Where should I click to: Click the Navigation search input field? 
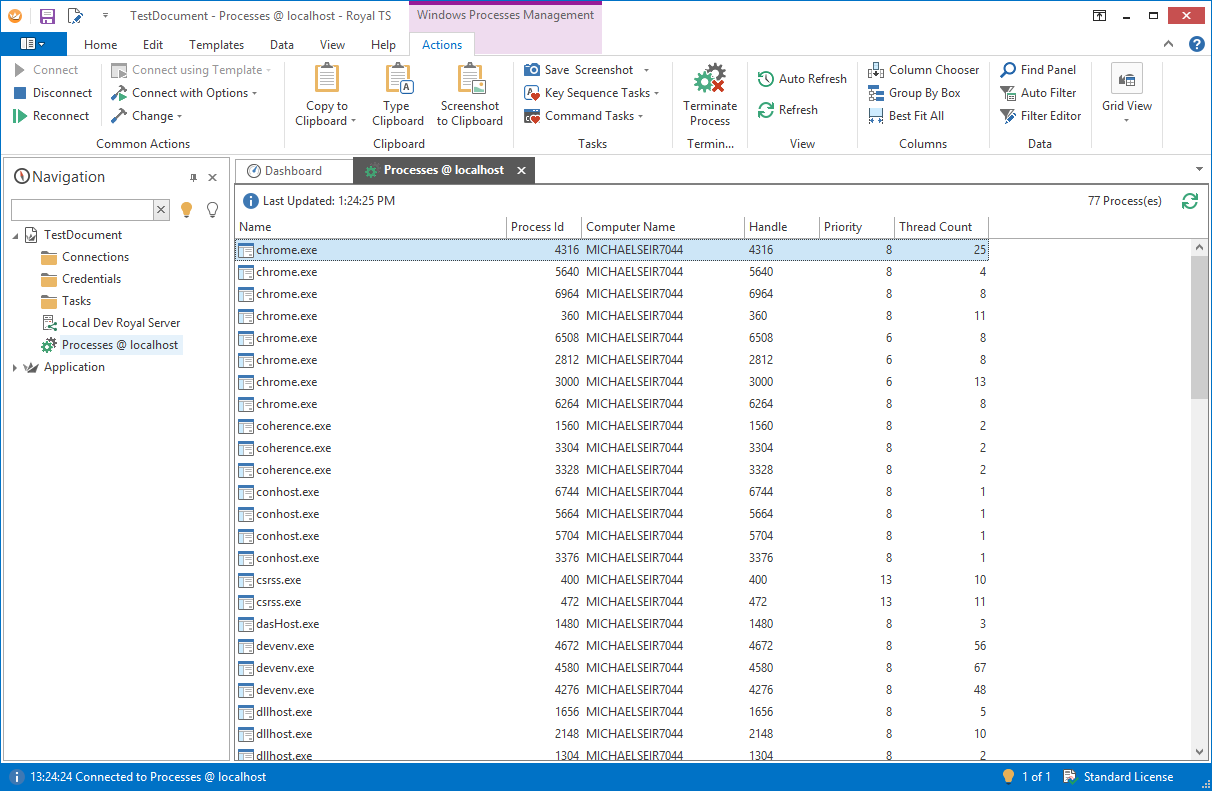pos(82,210)
